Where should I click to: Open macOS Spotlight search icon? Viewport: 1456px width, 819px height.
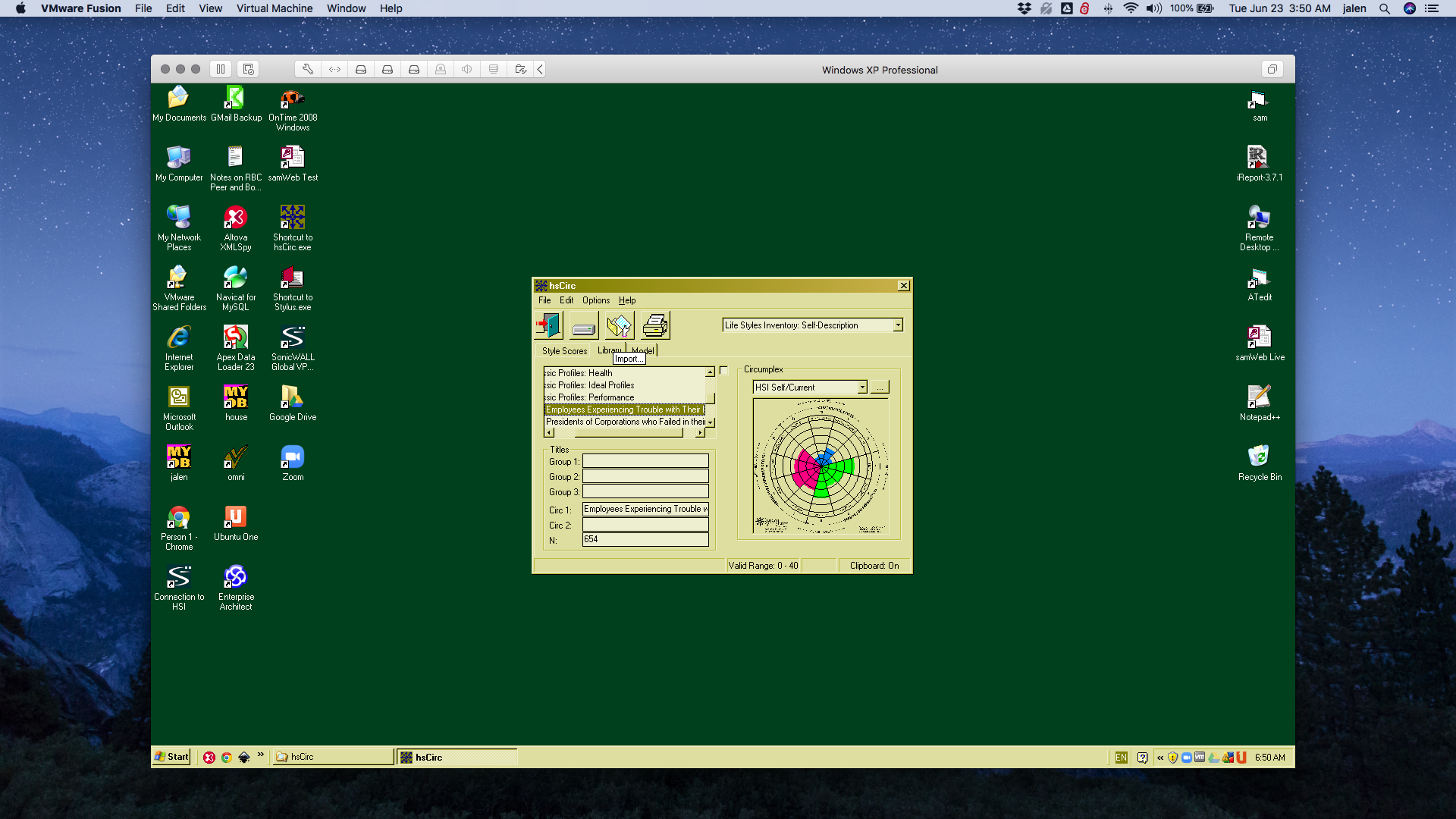point(1384,8)
